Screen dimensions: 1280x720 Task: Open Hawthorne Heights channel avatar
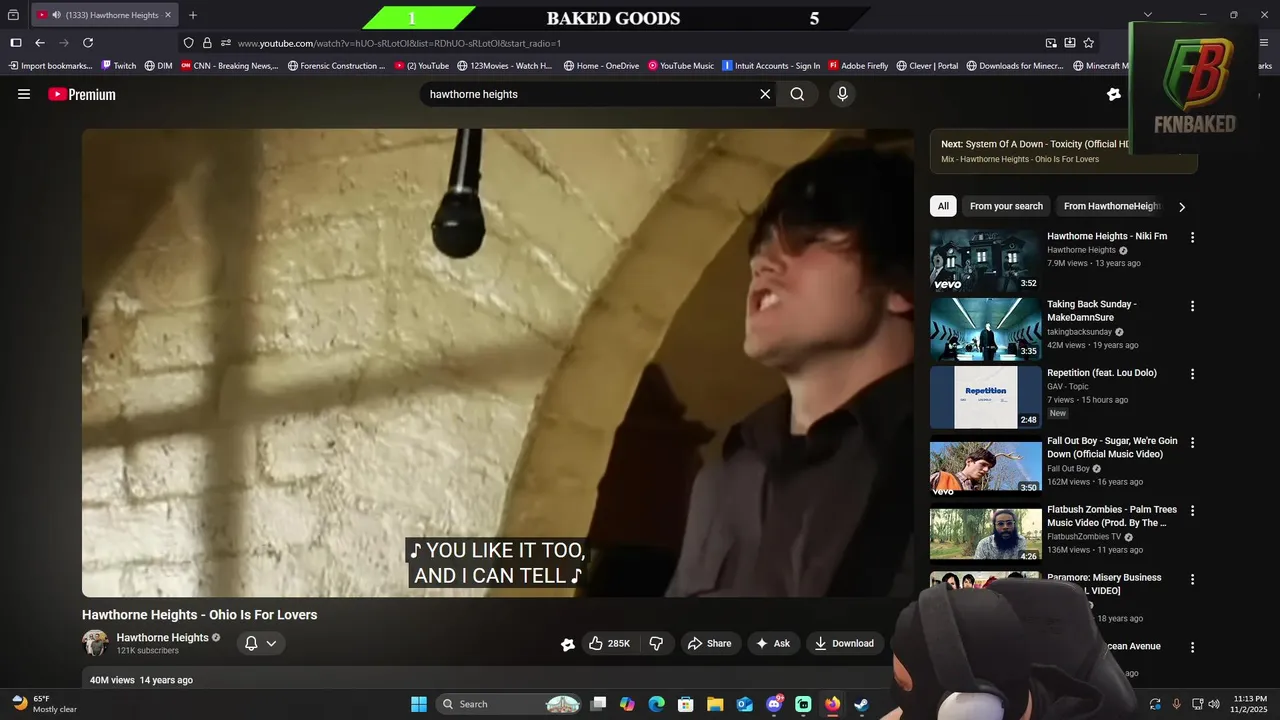click(x=96, y=643)
